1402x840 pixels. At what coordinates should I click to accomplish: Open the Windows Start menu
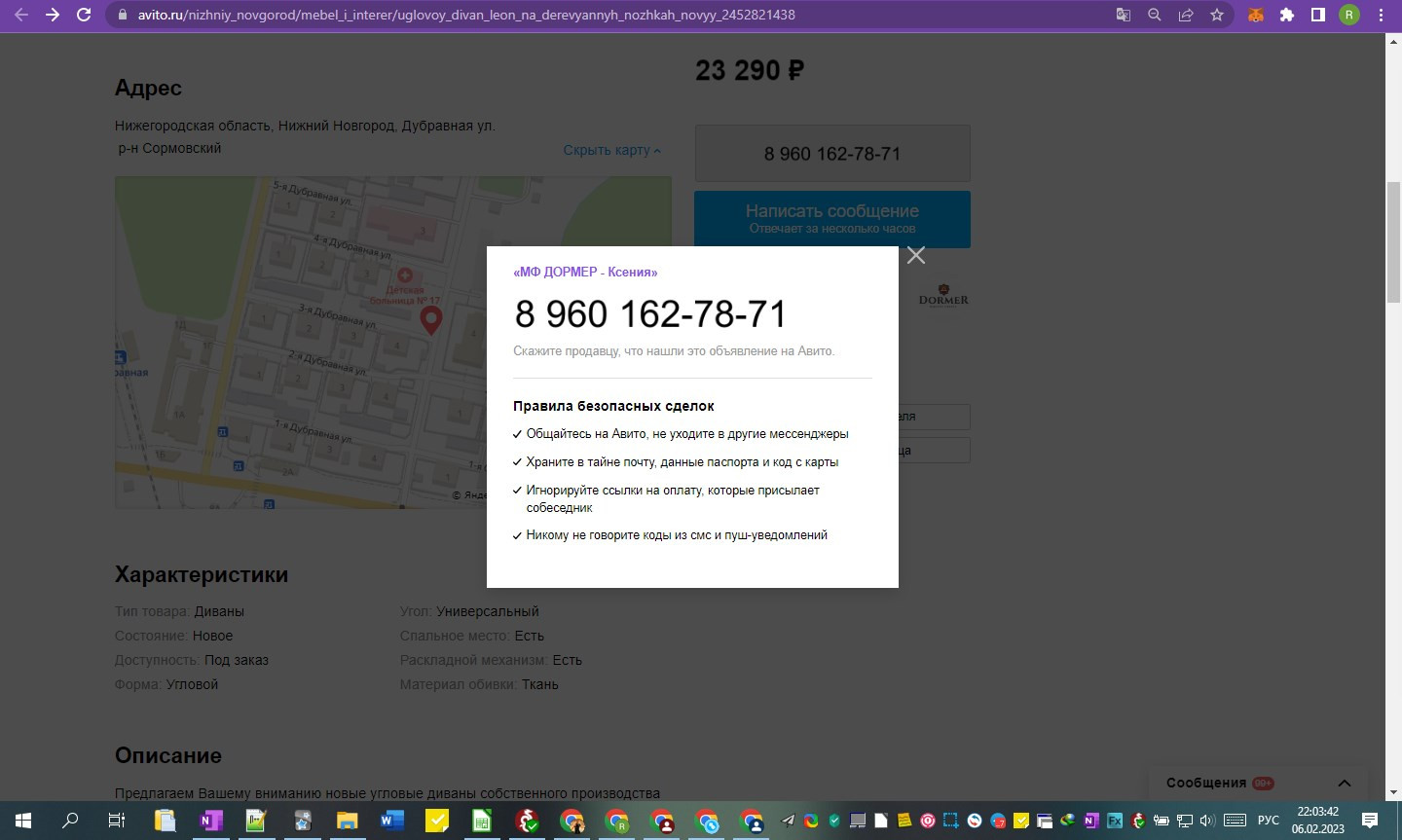(23, 821)
